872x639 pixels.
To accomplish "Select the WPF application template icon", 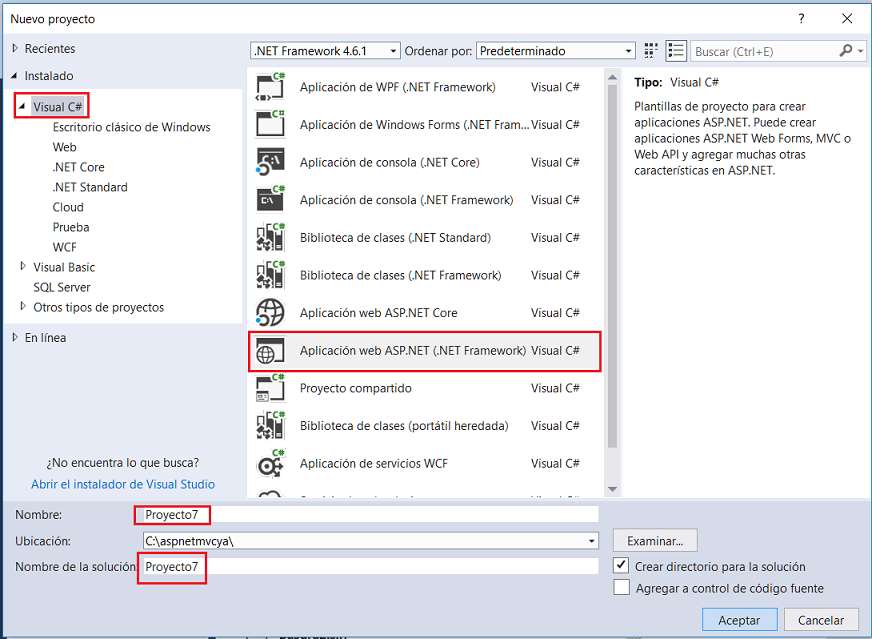I will (x=270, y=87).
